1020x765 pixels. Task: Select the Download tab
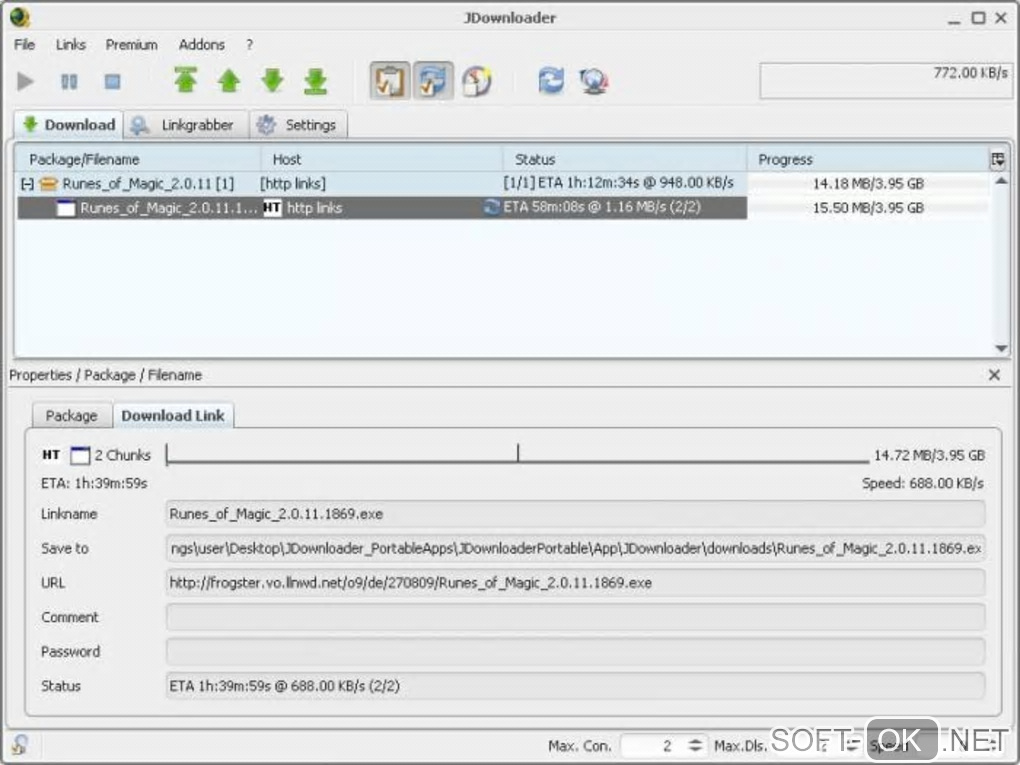tap(68, 124)
